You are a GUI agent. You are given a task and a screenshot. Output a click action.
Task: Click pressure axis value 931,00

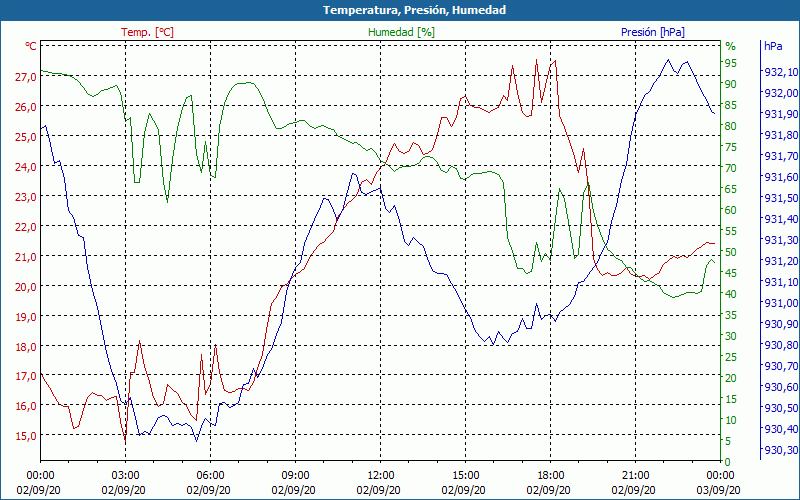(x=781, y=303)
